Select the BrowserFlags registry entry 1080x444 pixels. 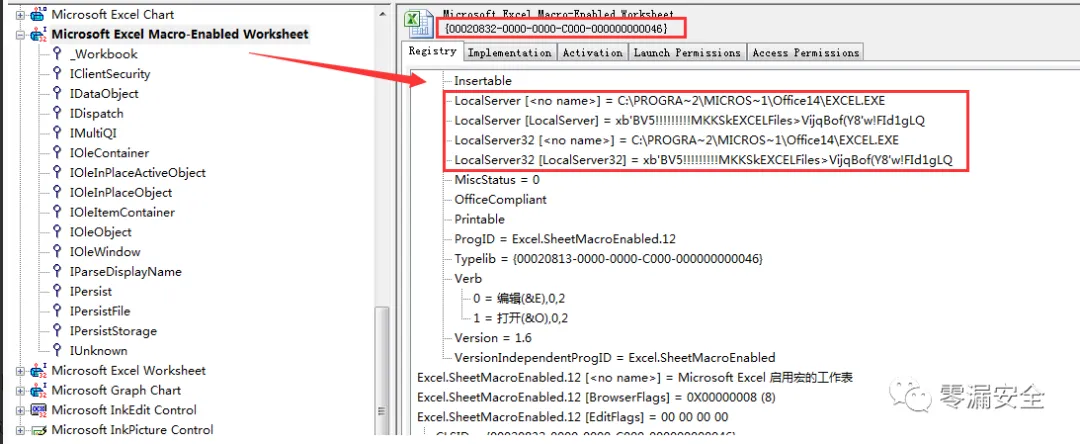click(594, 397)
